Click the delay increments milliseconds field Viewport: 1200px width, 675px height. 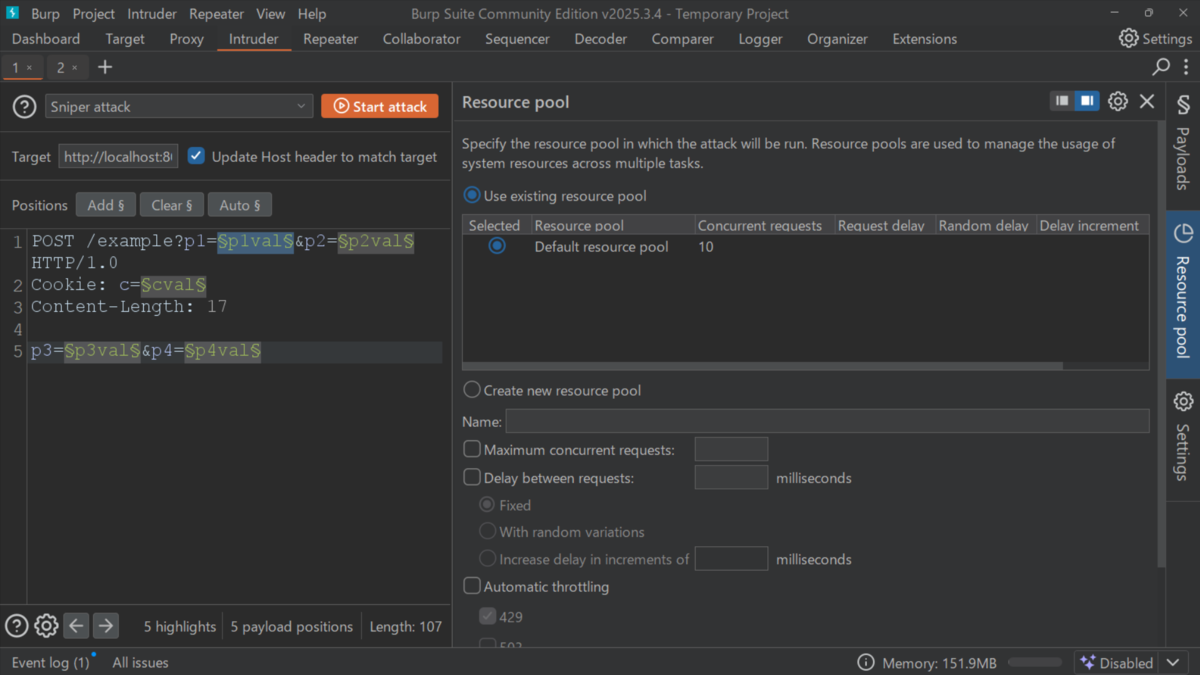pyautogui.click(x=731, y=559)
